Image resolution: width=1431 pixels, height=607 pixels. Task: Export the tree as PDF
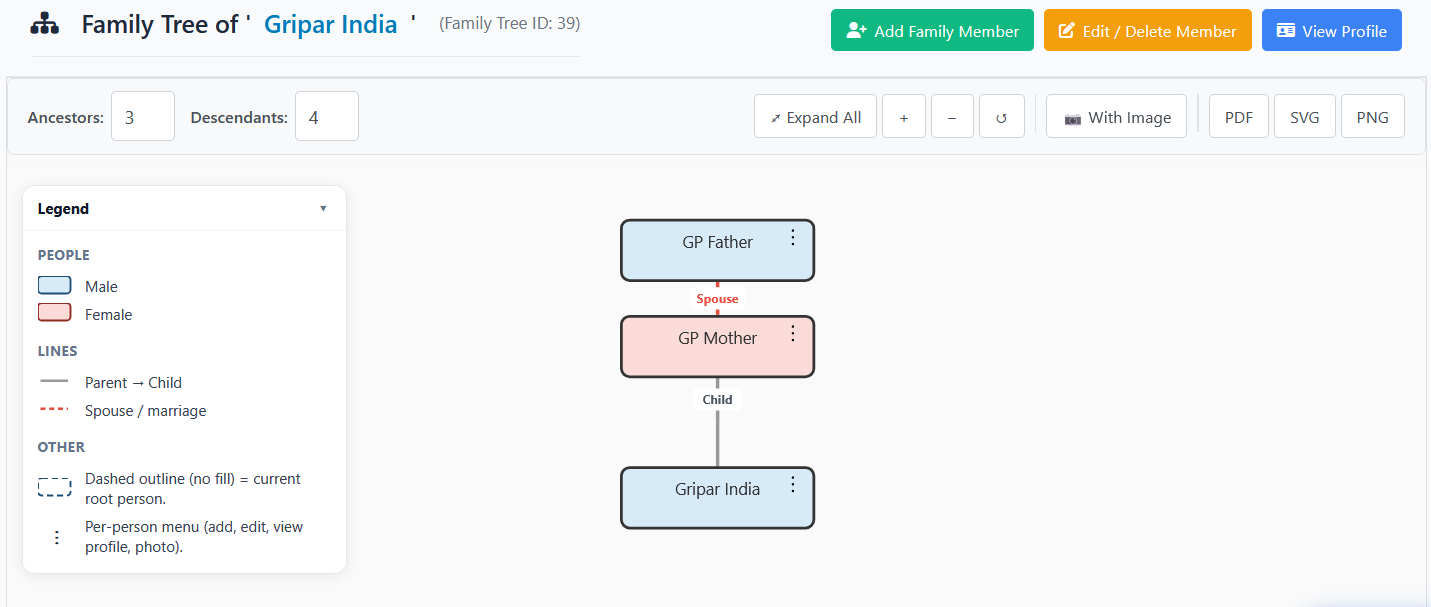[x=1239, y=117]
